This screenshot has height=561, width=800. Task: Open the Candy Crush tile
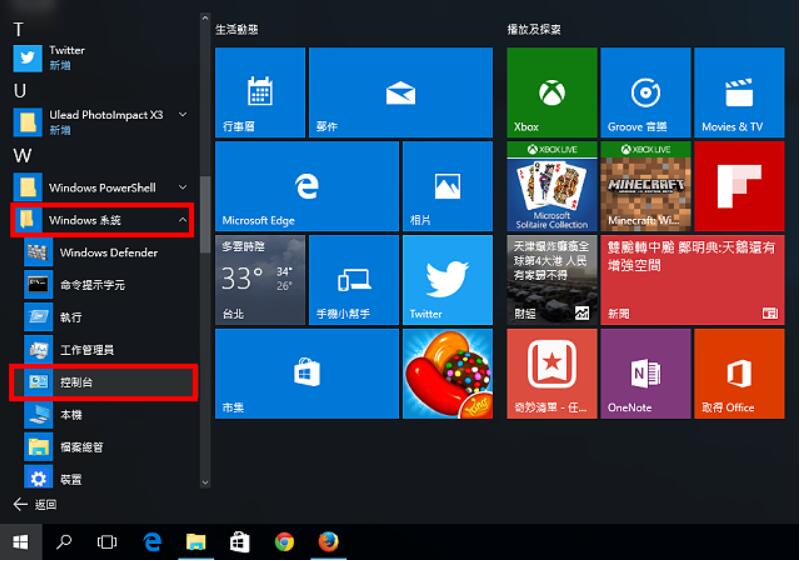pos(447,374)
